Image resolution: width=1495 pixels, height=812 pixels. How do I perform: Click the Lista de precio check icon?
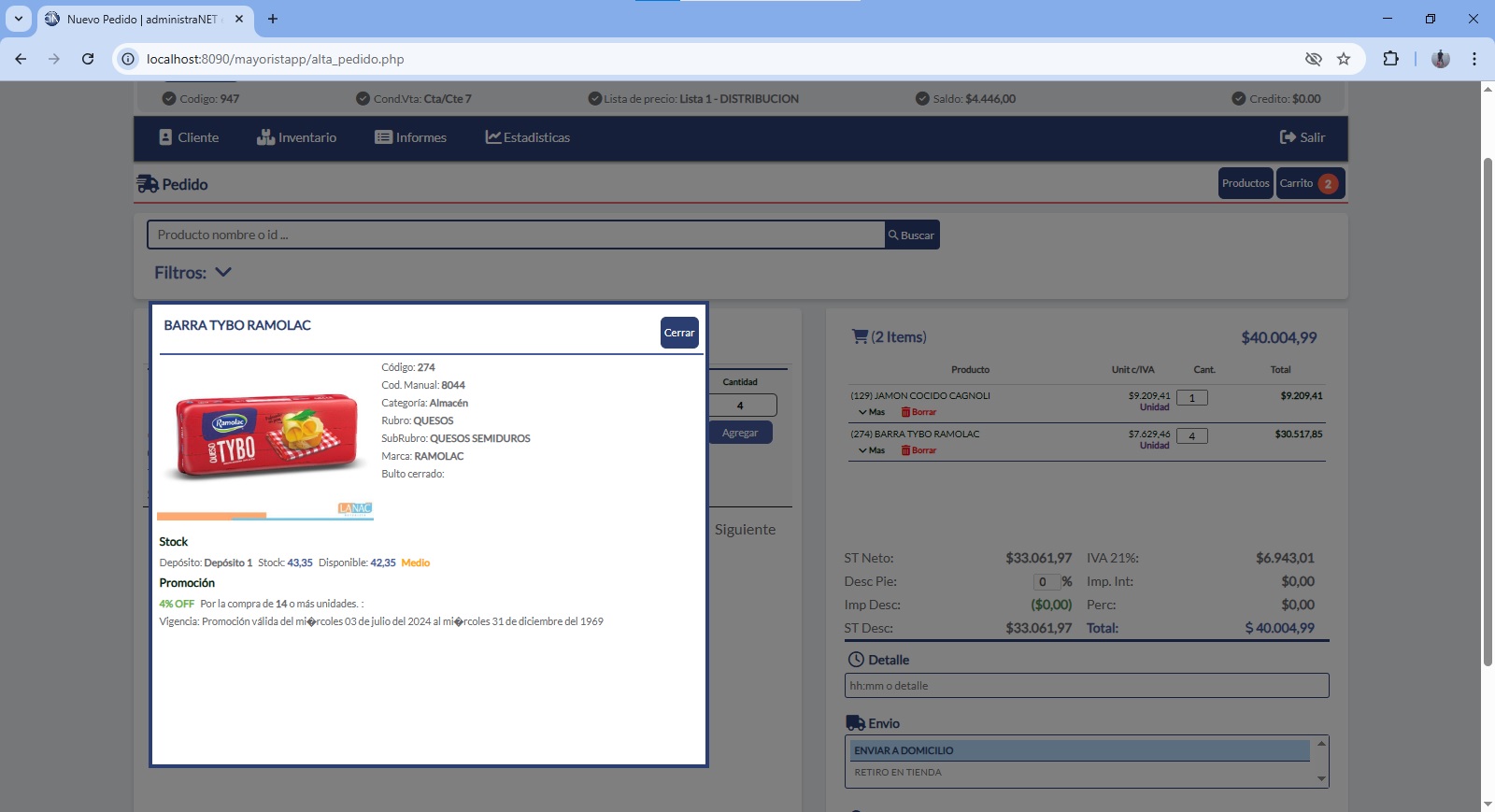pyautogui.click(x=594, y=98)
